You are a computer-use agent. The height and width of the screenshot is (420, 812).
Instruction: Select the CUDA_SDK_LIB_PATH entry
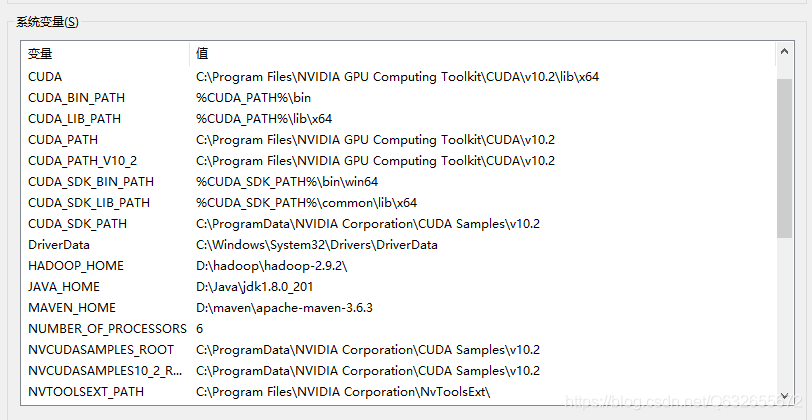(x=89, y=203)
